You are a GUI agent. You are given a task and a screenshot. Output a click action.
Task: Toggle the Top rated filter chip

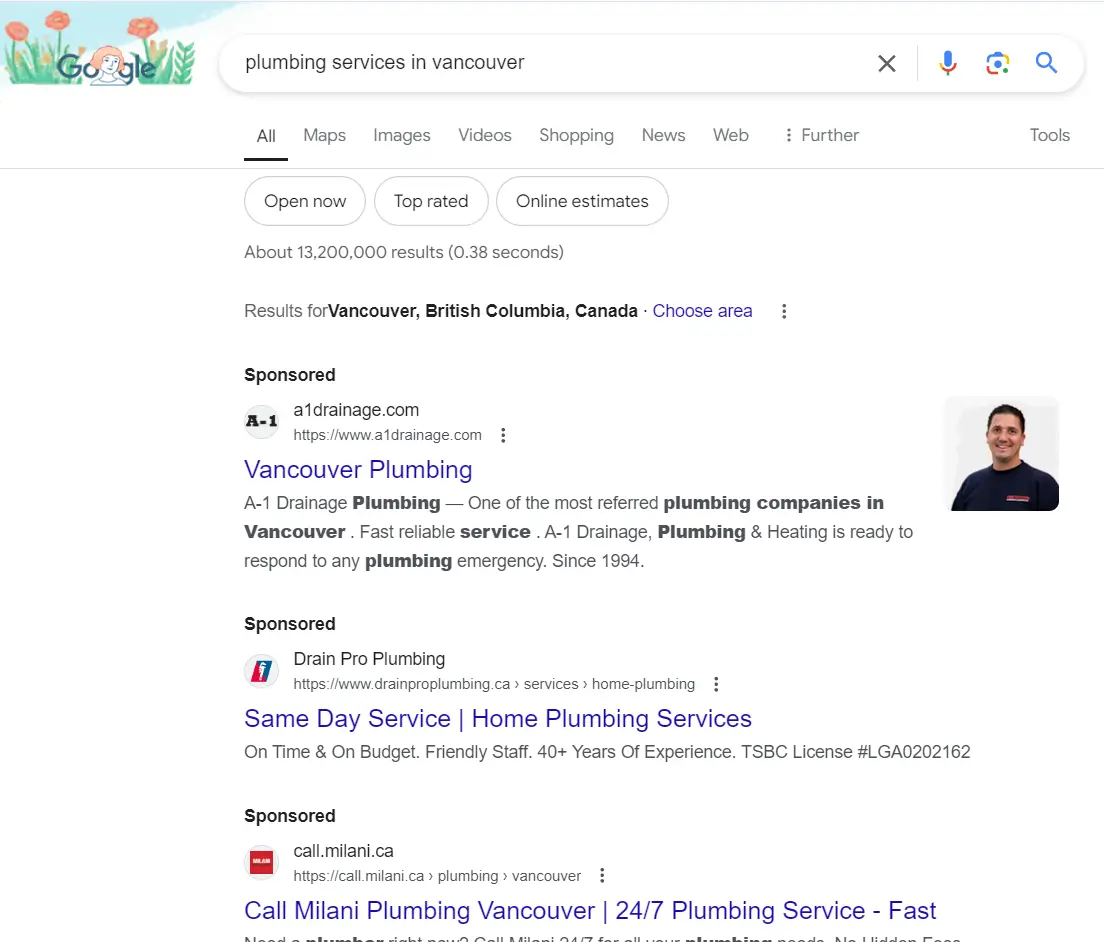click(x=431, y=201)
